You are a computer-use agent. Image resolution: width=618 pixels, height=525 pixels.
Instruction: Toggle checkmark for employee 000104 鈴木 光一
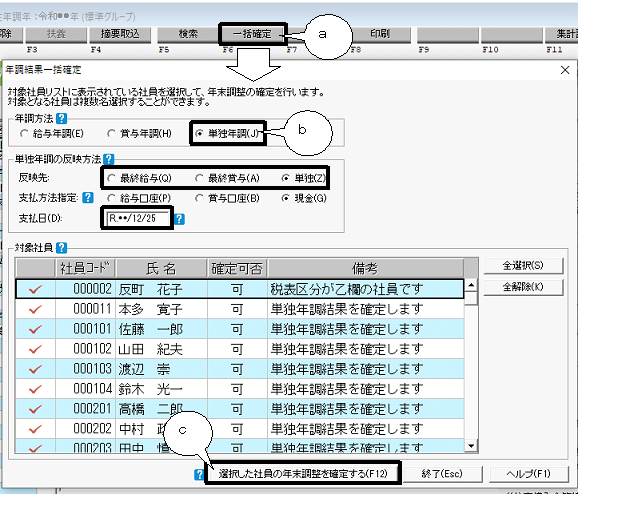(x=35, y=389)
